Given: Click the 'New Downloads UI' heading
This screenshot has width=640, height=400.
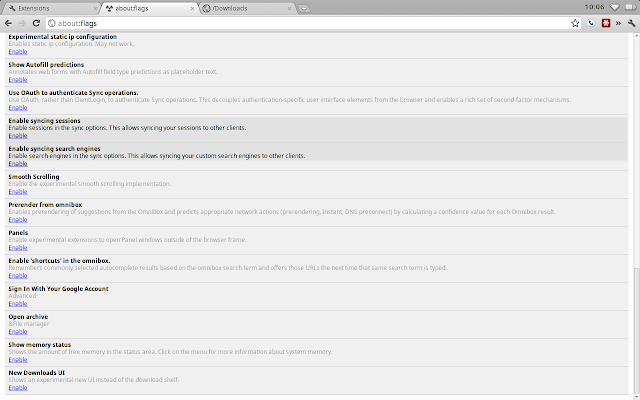Looking at the screenshot, I should [x=37, y=373].
